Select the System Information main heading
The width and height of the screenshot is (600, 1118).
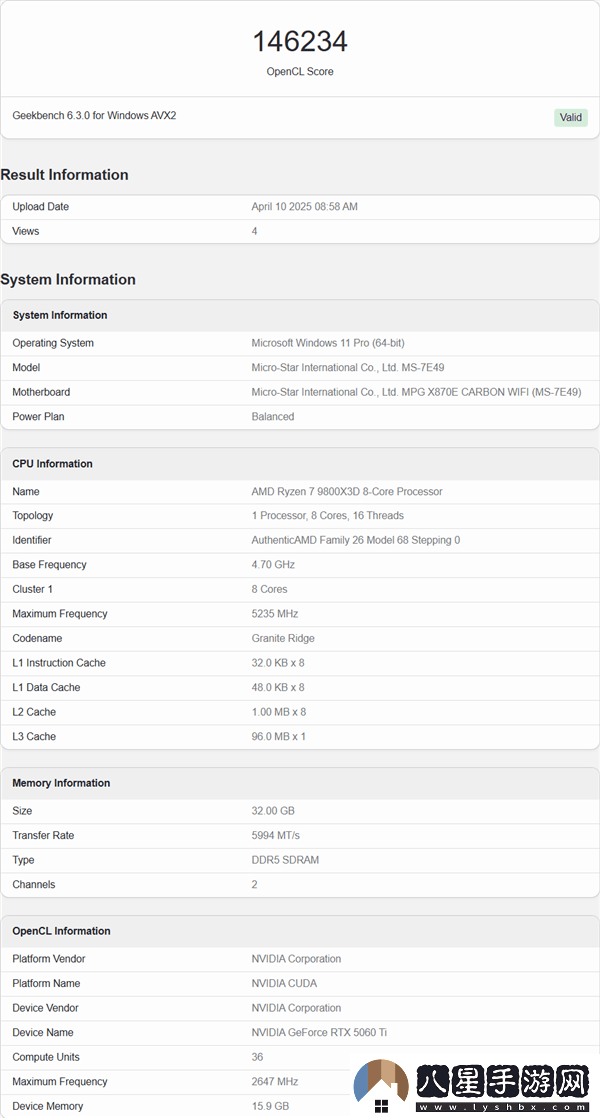pyautogui.click(x=68, y=280)
